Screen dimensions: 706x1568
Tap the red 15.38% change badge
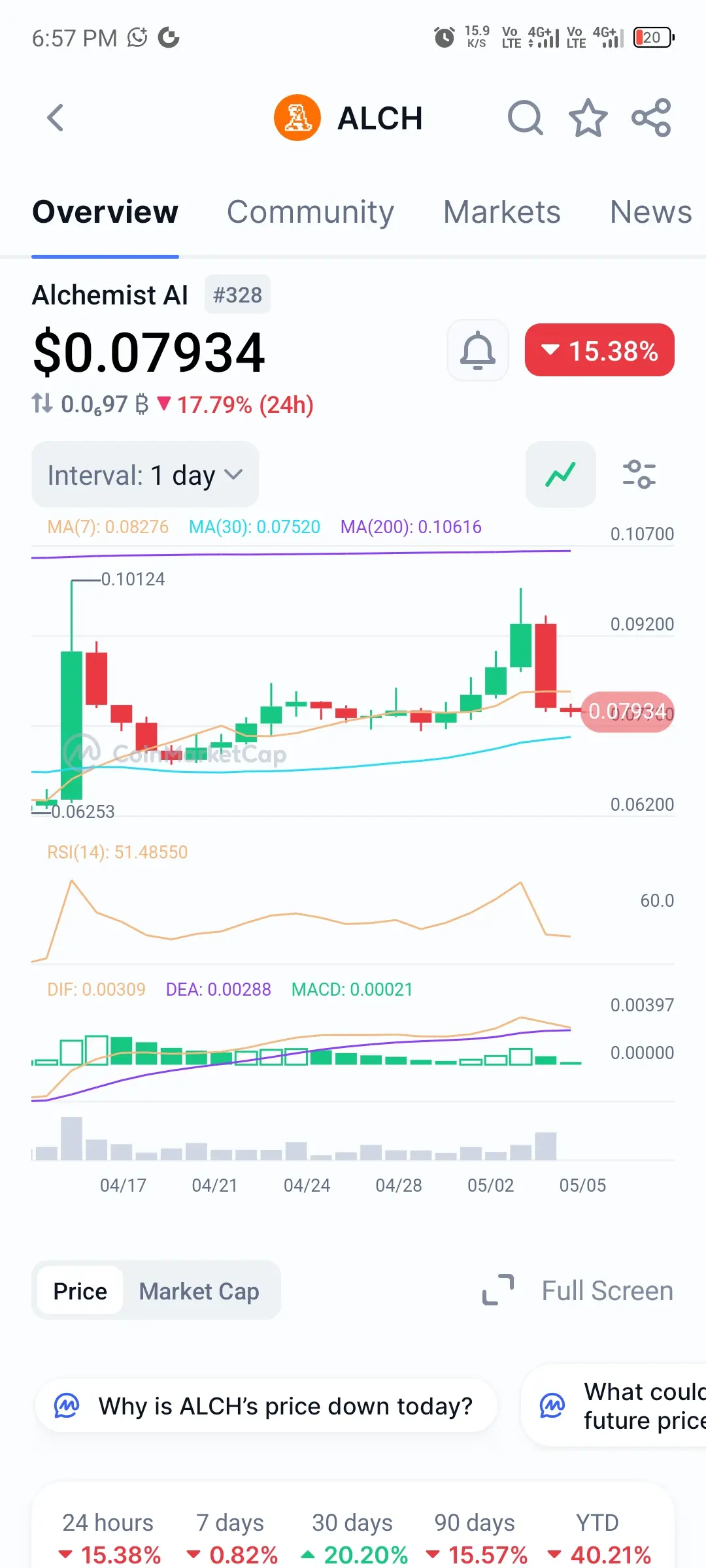(x=599, y=350)
